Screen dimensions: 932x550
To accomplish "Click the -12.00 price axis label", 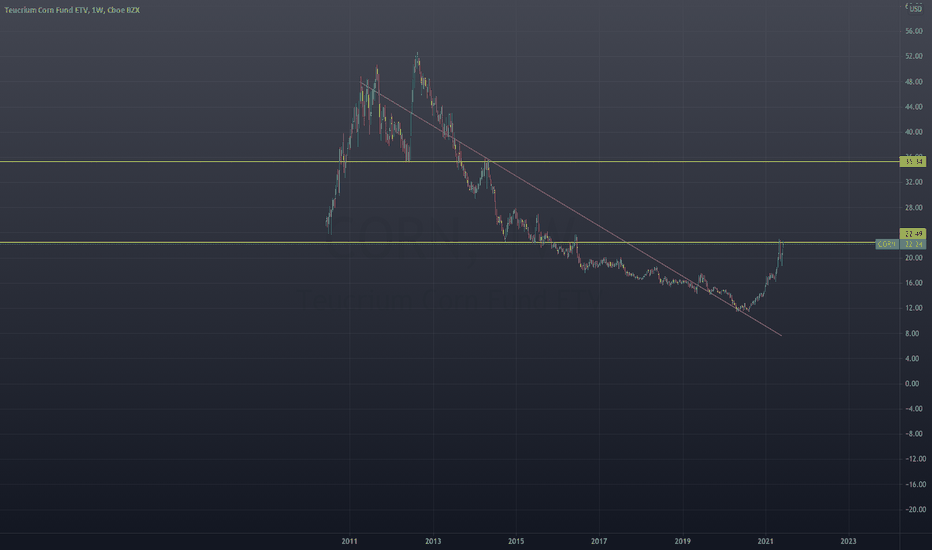I will 915,459.
